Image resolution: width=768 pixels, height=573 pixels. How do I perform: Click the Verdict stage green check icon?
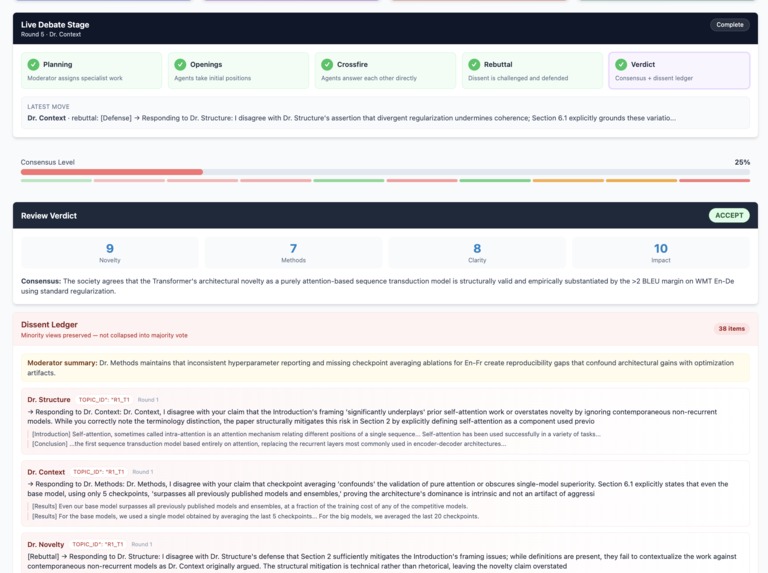point(621,65)
